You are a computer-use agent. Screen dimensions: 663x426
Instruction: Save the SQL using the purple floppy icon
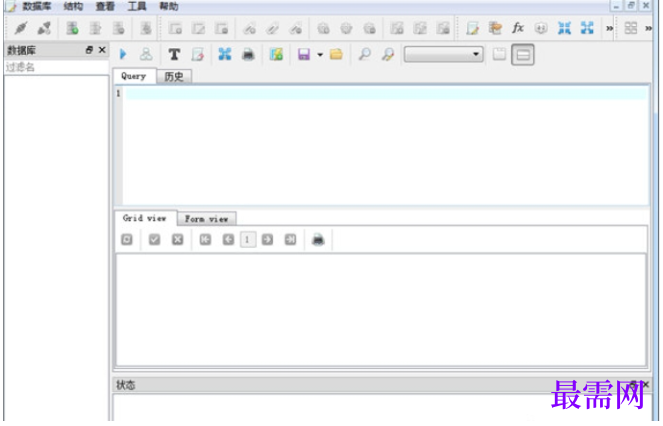pos(304,54)
